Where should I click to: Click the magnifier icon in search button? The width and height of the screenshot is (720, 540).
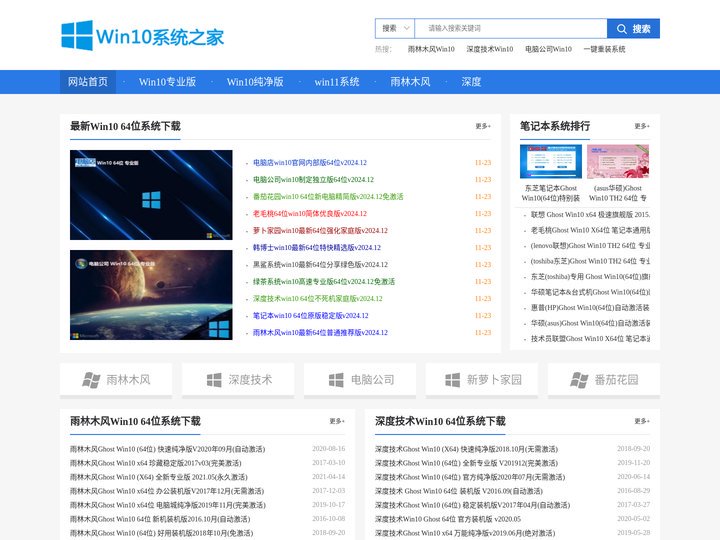click(x=621, y=28)
